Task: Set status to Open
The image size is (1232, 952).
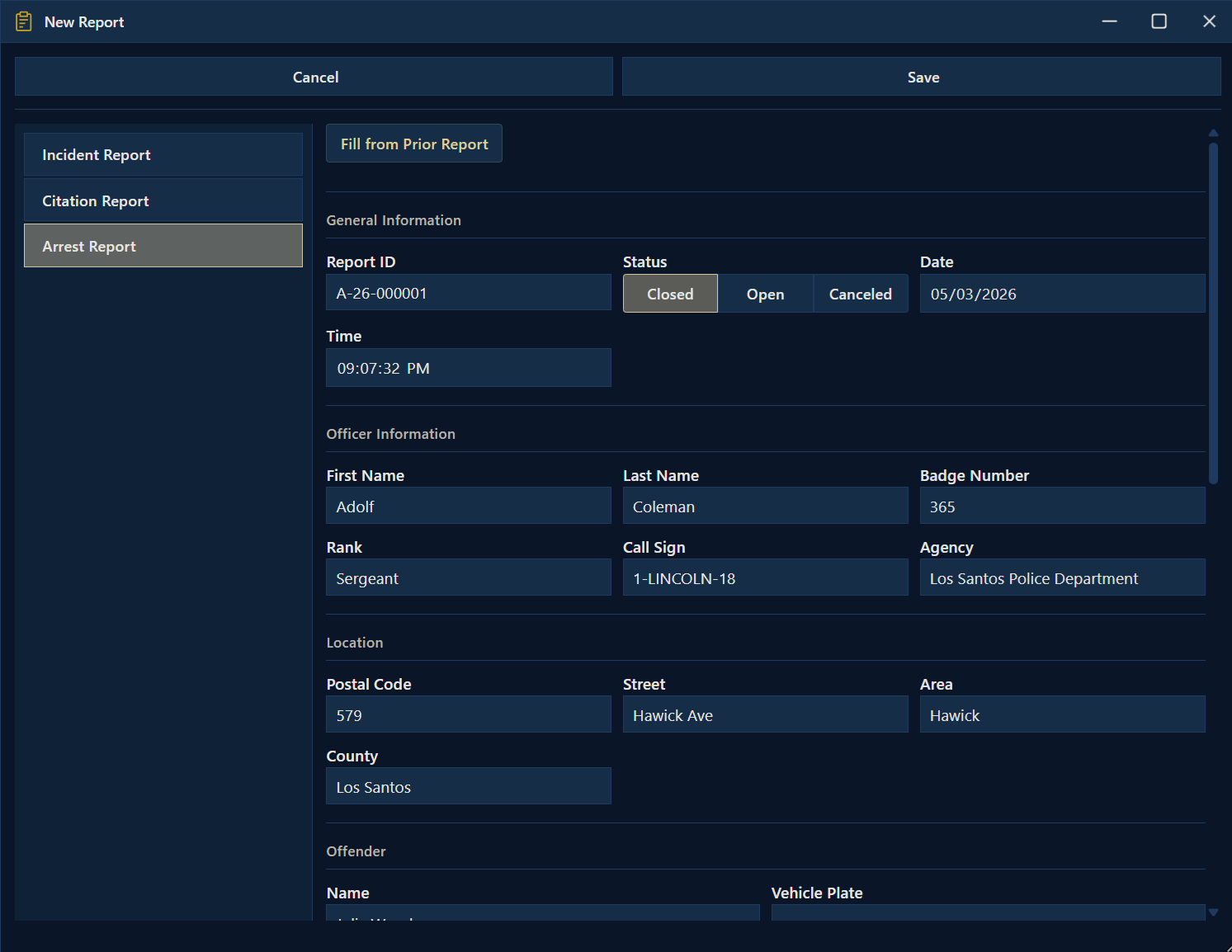Action: click(765, 294)
